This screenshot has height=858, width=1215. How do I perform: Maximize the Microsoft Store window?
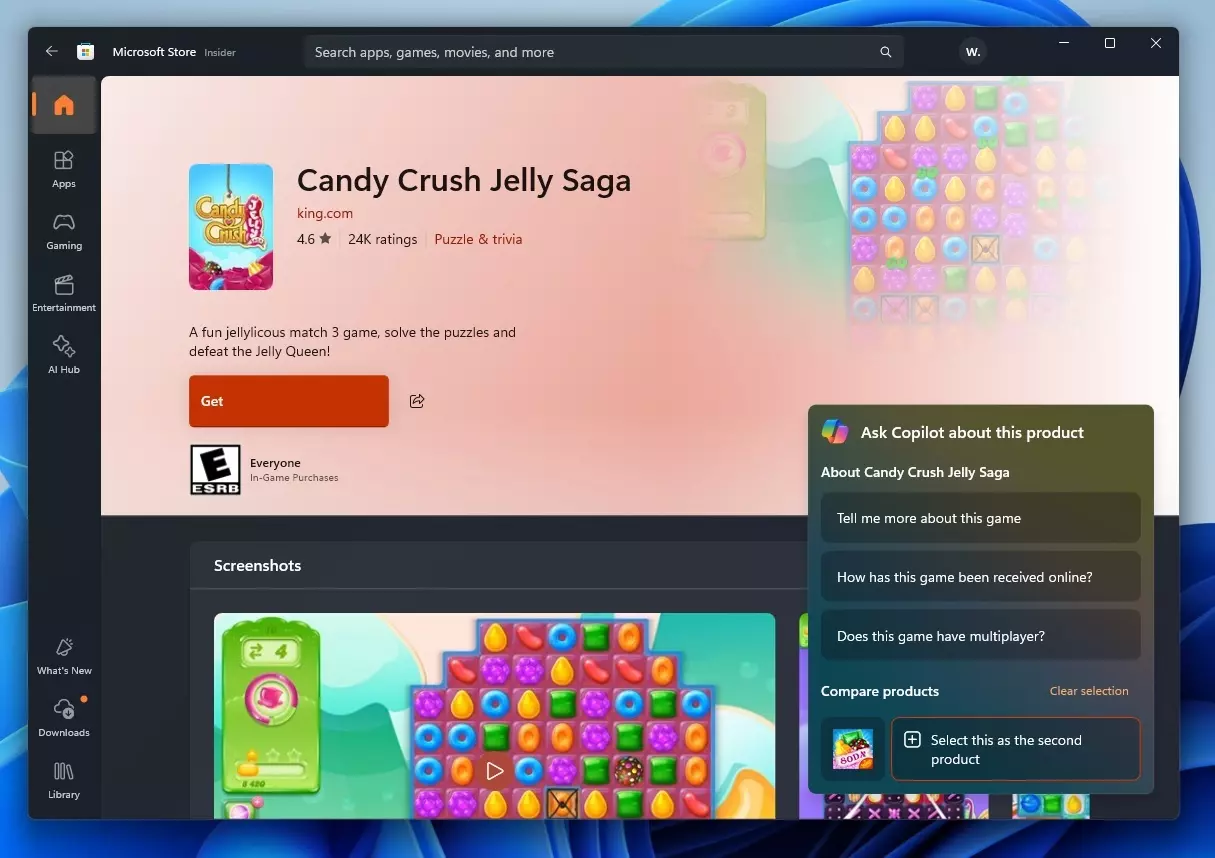pyautogui.click(x=1110, y=44)
